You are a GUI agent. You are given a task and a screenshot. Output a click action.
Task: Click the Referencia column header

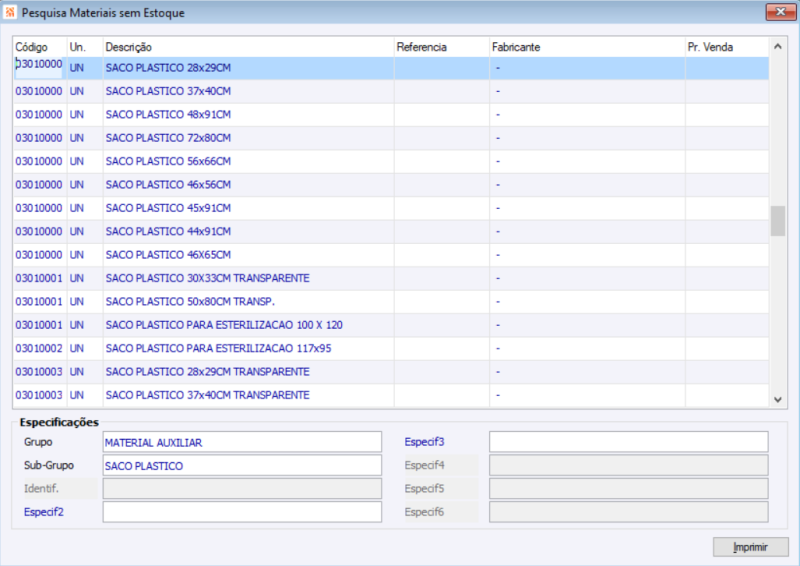[441, 47]
